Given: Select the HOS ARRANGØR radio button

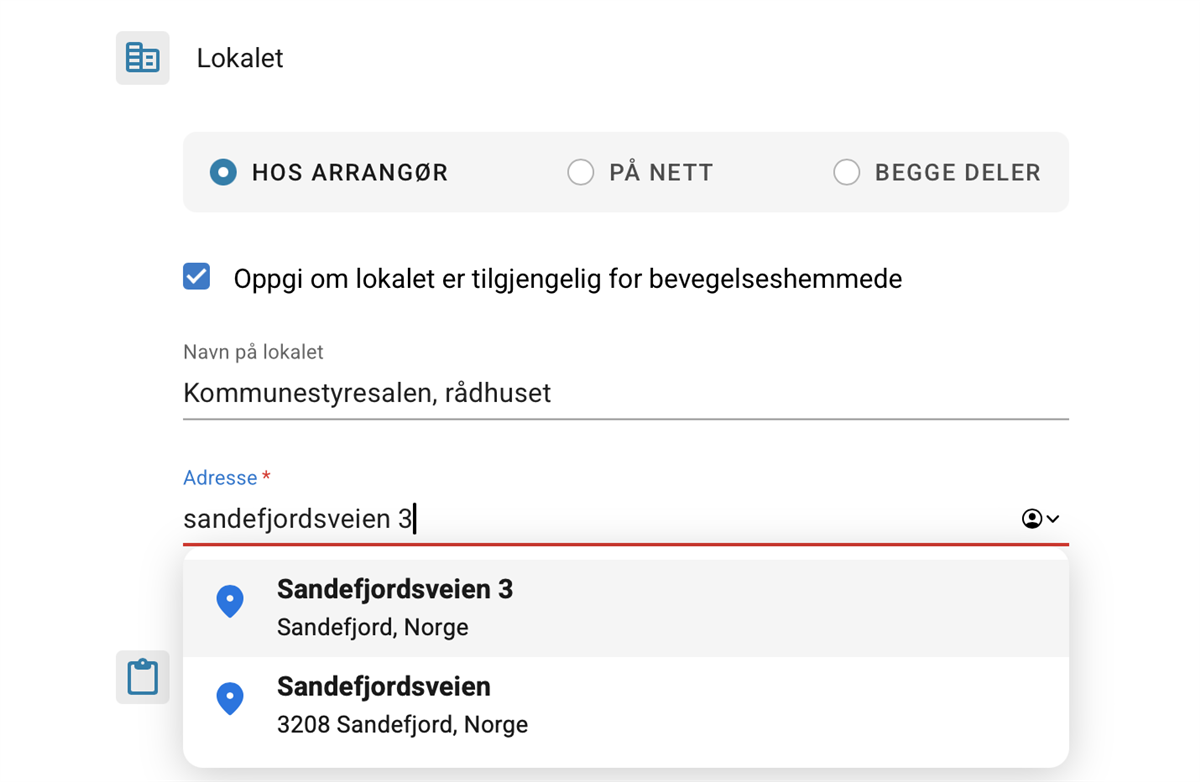Looking at the screenshot, I should [x=223, y=172].
